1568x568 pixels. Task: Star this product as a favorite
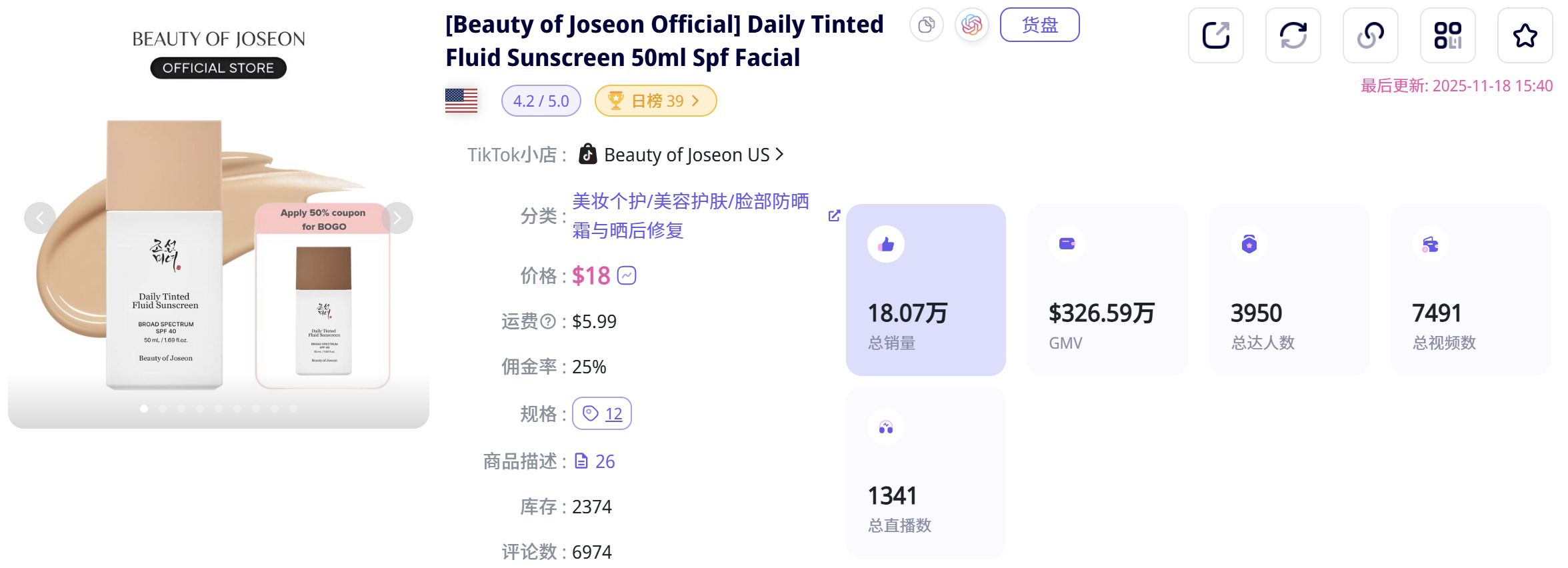[1525, 35]
